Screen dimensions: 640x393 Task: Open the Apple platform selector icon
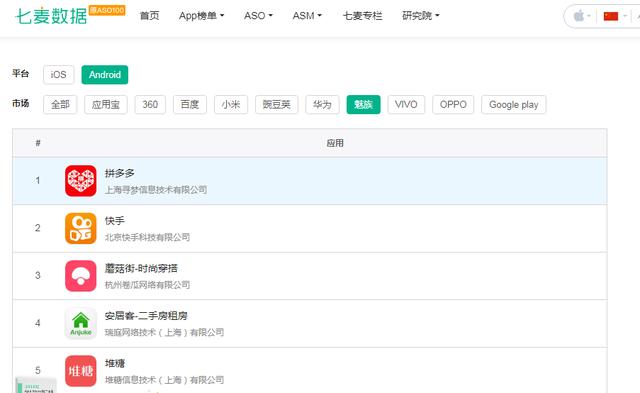point(582,16)
